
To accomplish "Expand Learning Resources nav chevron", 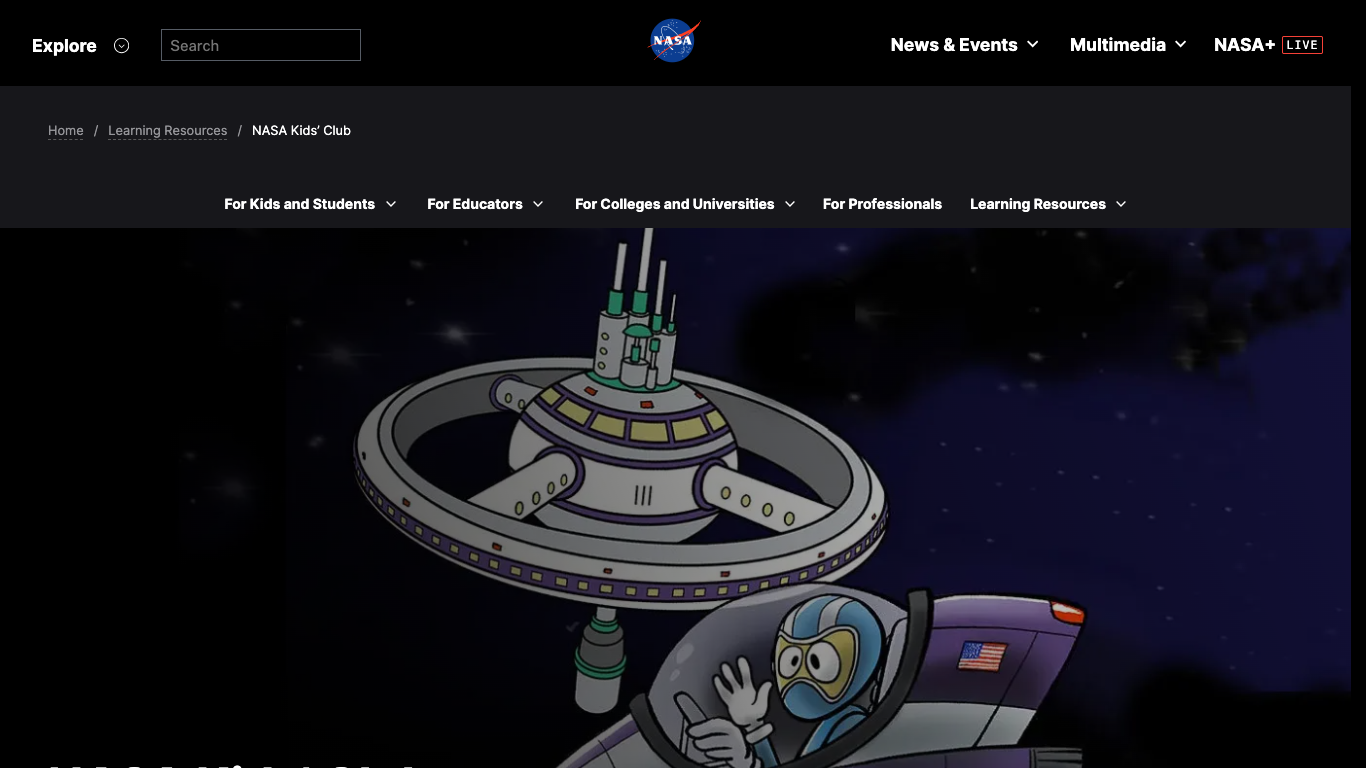I will (1121, 204).
